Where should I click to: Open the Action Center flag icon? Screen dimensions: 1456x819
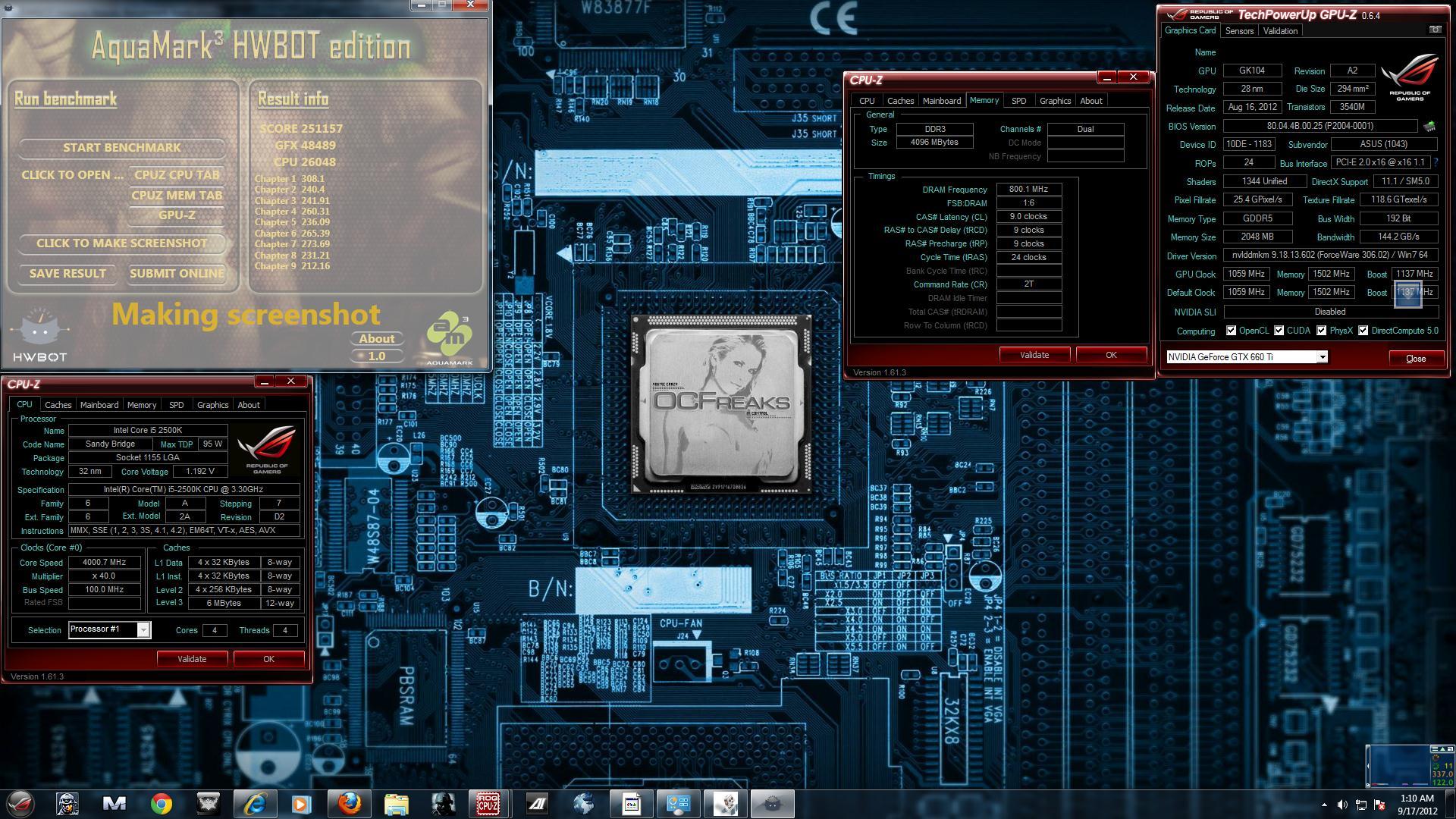tap(1379, 805)
